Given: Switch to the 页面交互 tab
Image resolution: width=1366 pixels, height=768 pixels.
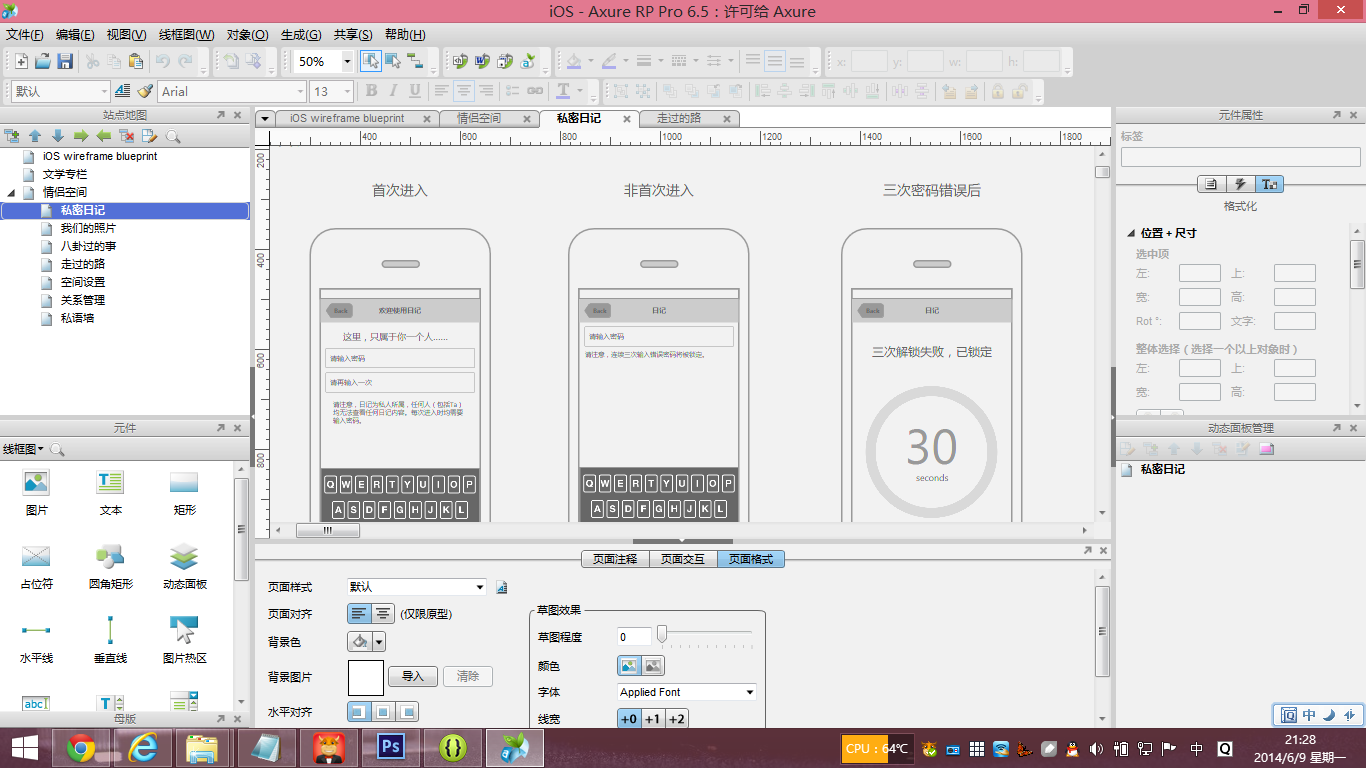Looking at the screenshot, I should tap(683, 559).
